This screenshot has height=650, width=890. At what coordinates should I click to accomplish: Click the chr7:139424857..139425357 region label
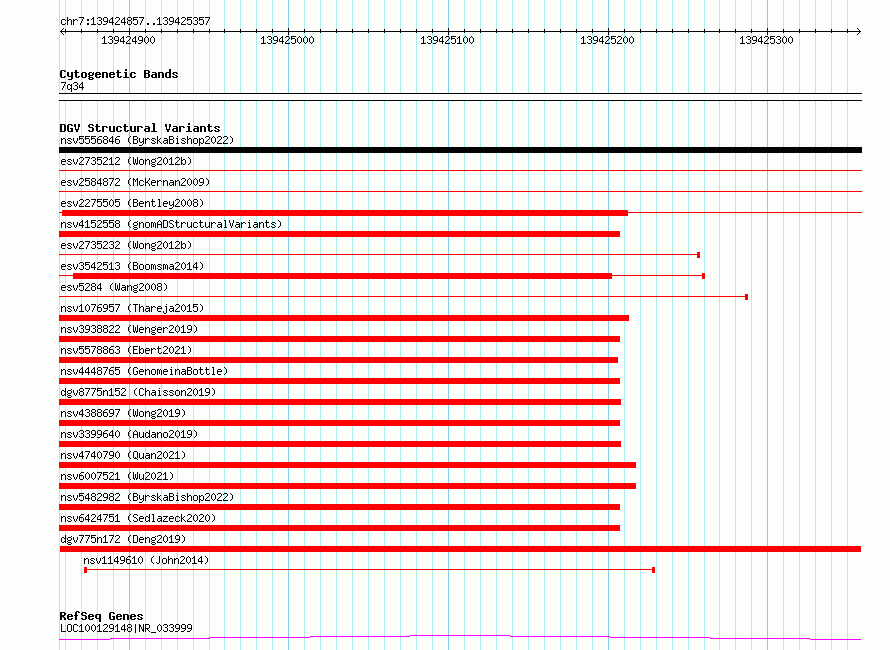click(x=135, y=21)
